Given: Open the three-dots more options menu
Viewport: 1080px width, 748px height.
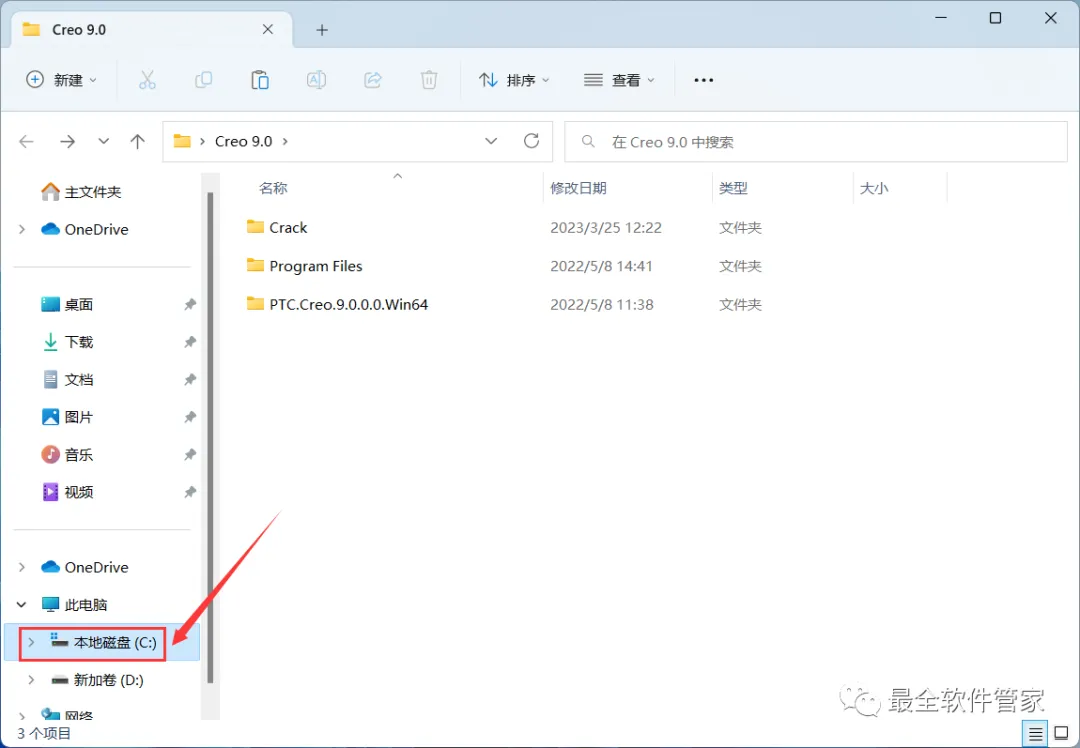Looking at the screenshot, I should pos(703,80).
